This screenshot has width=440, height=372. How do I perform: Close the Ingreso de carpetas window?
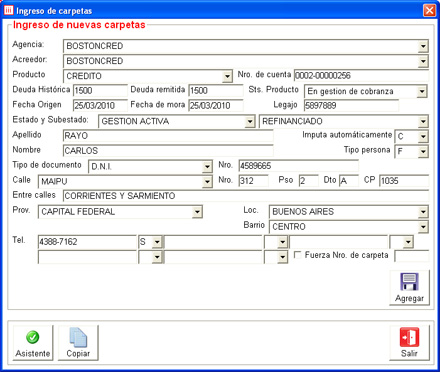pyautogui.click(x=429, y=10)
